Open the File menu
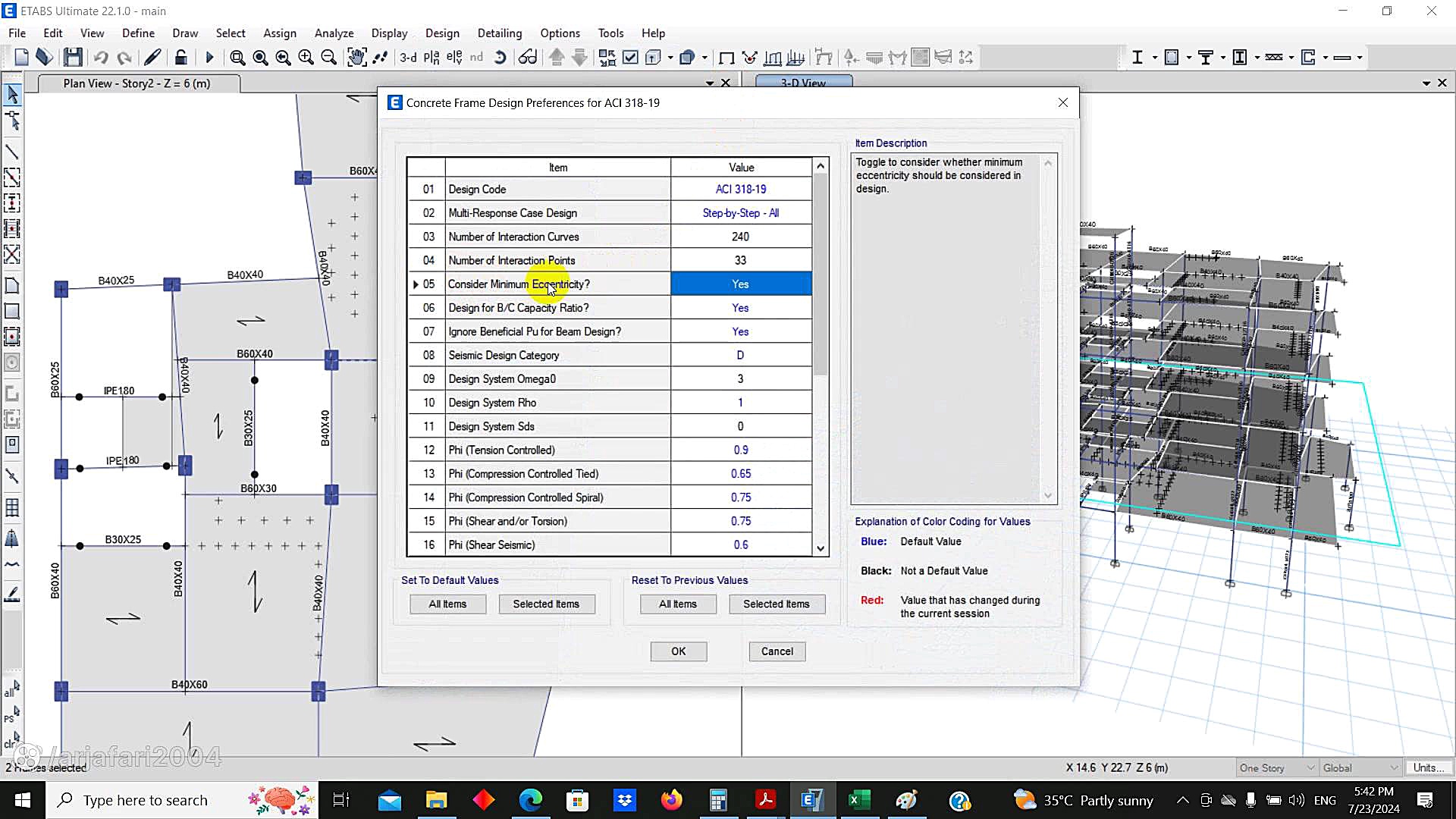1456x819 pixels. click(x=17, y=33)
